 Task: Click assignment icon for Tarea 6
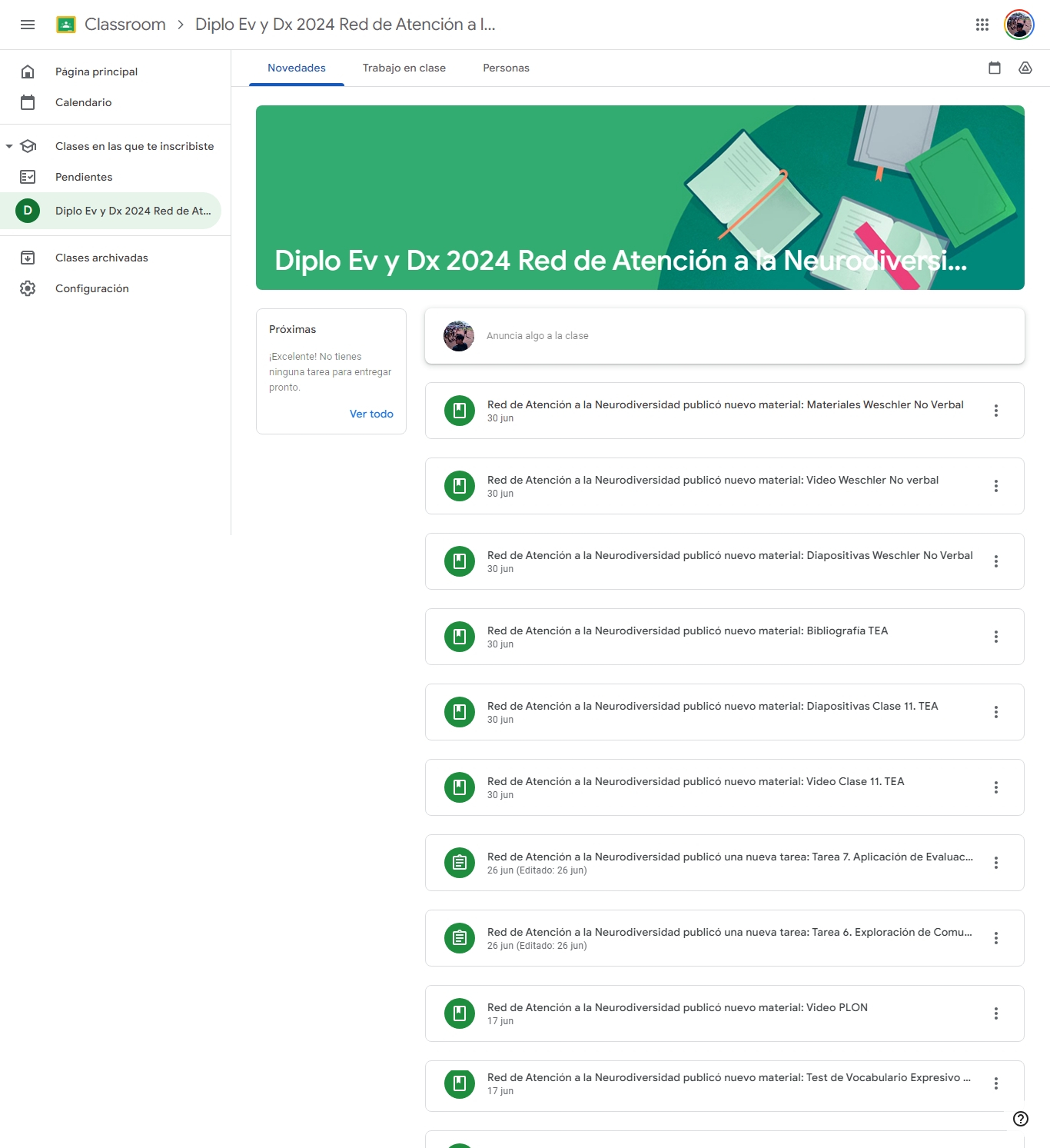pos(460,938)
